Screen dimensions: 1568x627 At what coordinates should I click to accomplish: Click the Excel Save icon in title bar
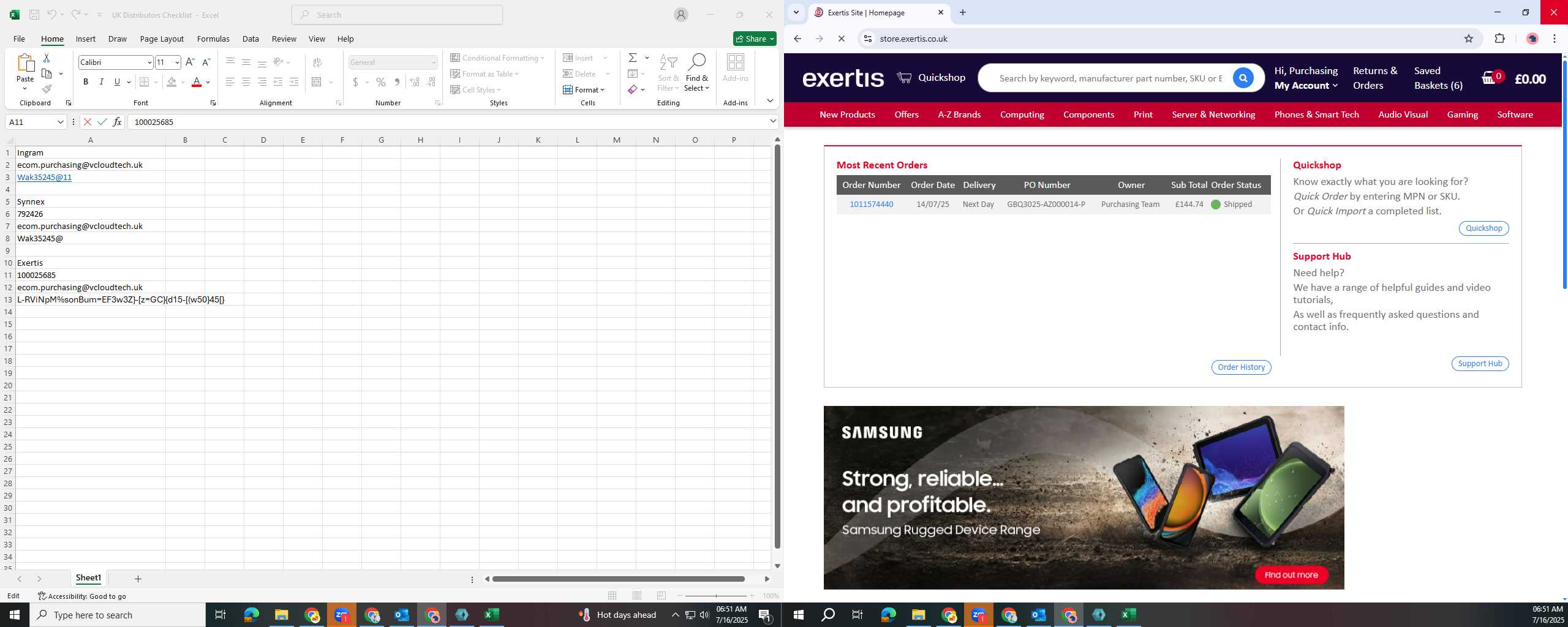click(x=34, y=15)
